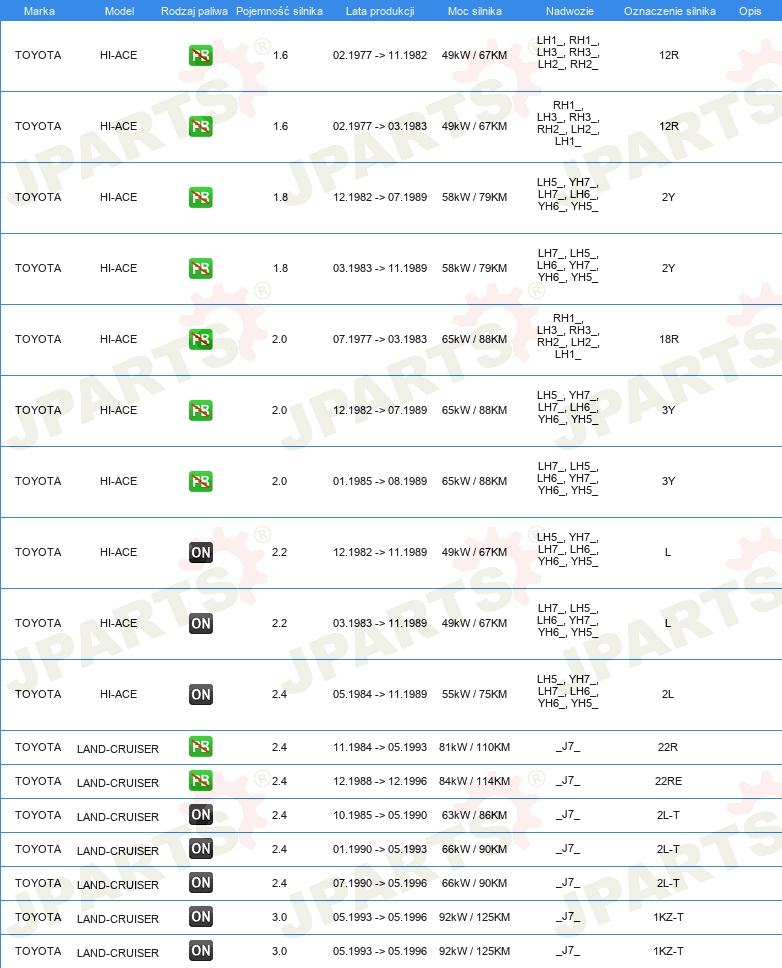Click the Oznaczenie silnika column header
Image resolution: width=782 pixels, height=968 pixels.
[x=670, y=11]
